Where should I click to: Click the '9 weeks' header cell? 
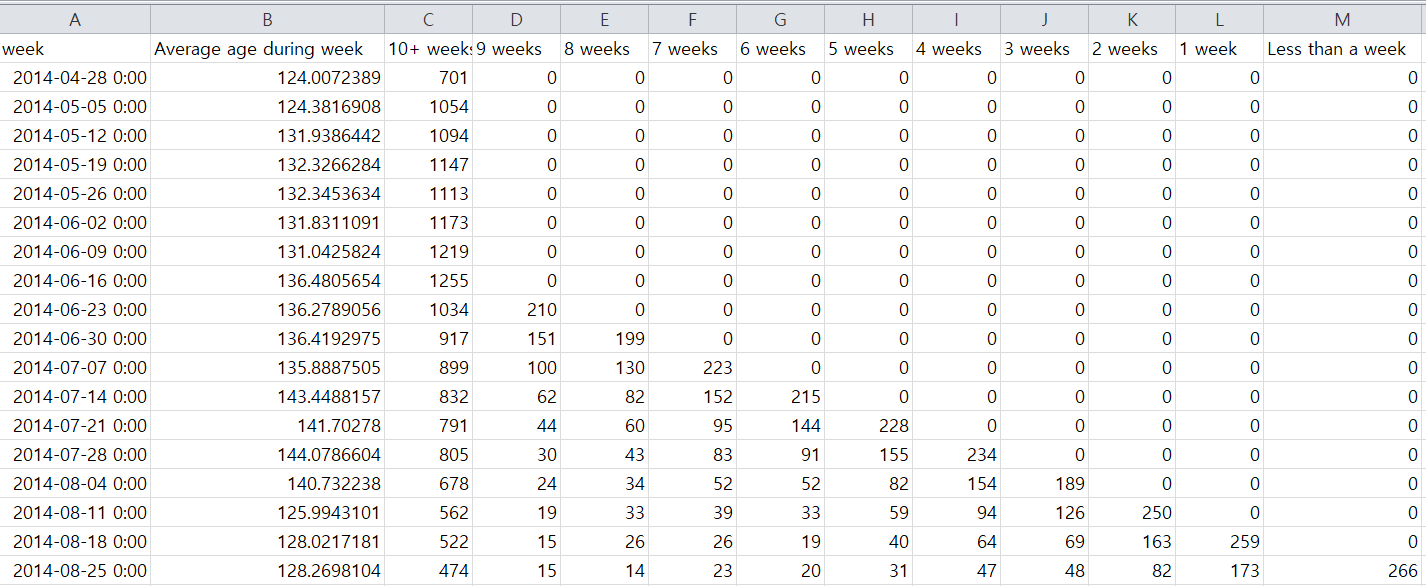516,48
